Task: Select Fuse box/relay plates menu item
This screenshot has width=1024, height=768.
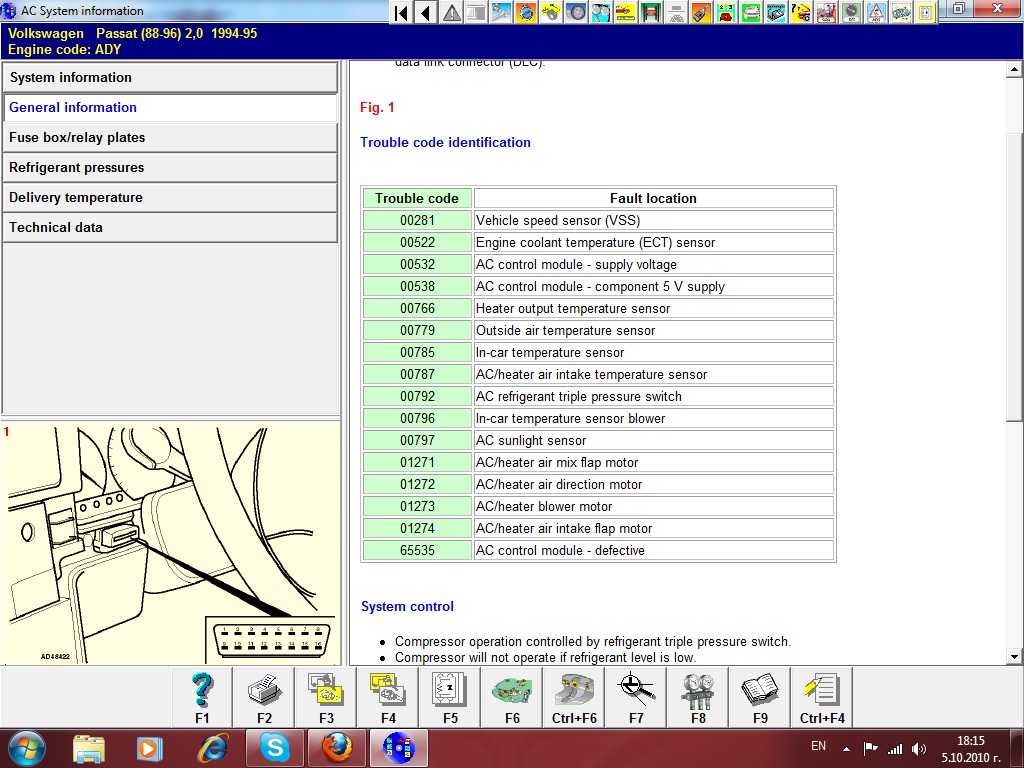Action: (x=170, y=138)
